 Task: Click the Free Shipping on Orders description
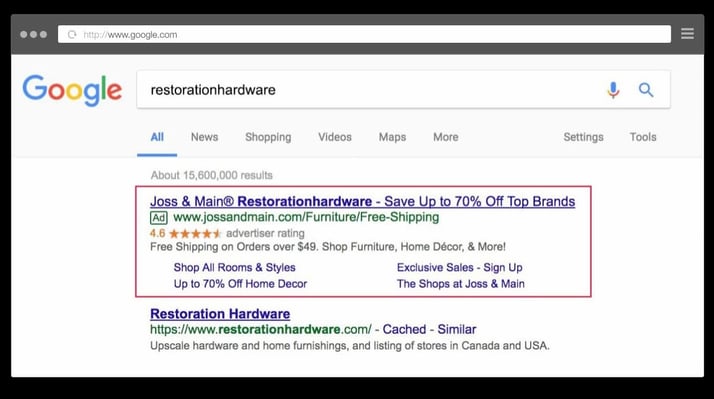328,247
